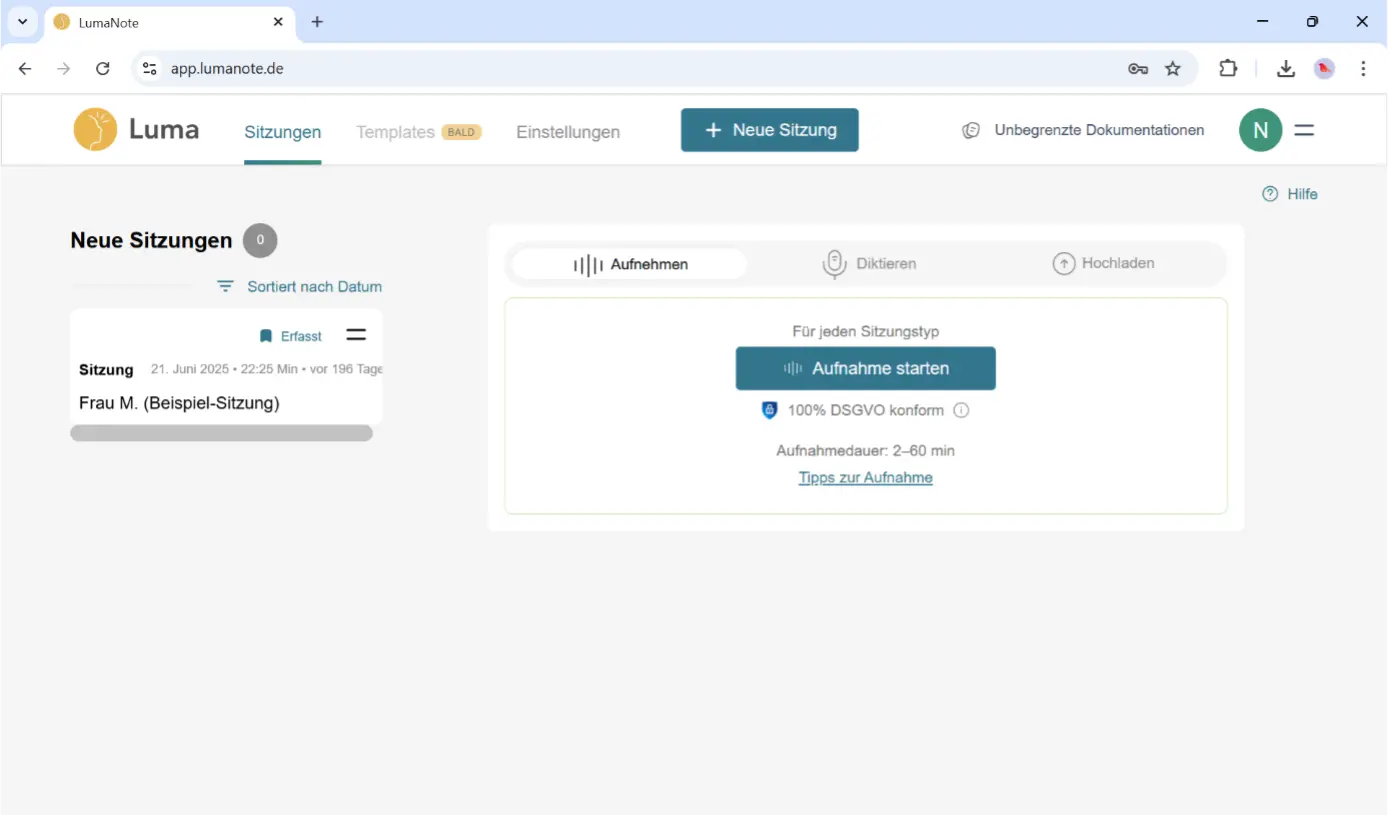
Task: Bookmark this page with star icon
Action: pos(1173,69)
